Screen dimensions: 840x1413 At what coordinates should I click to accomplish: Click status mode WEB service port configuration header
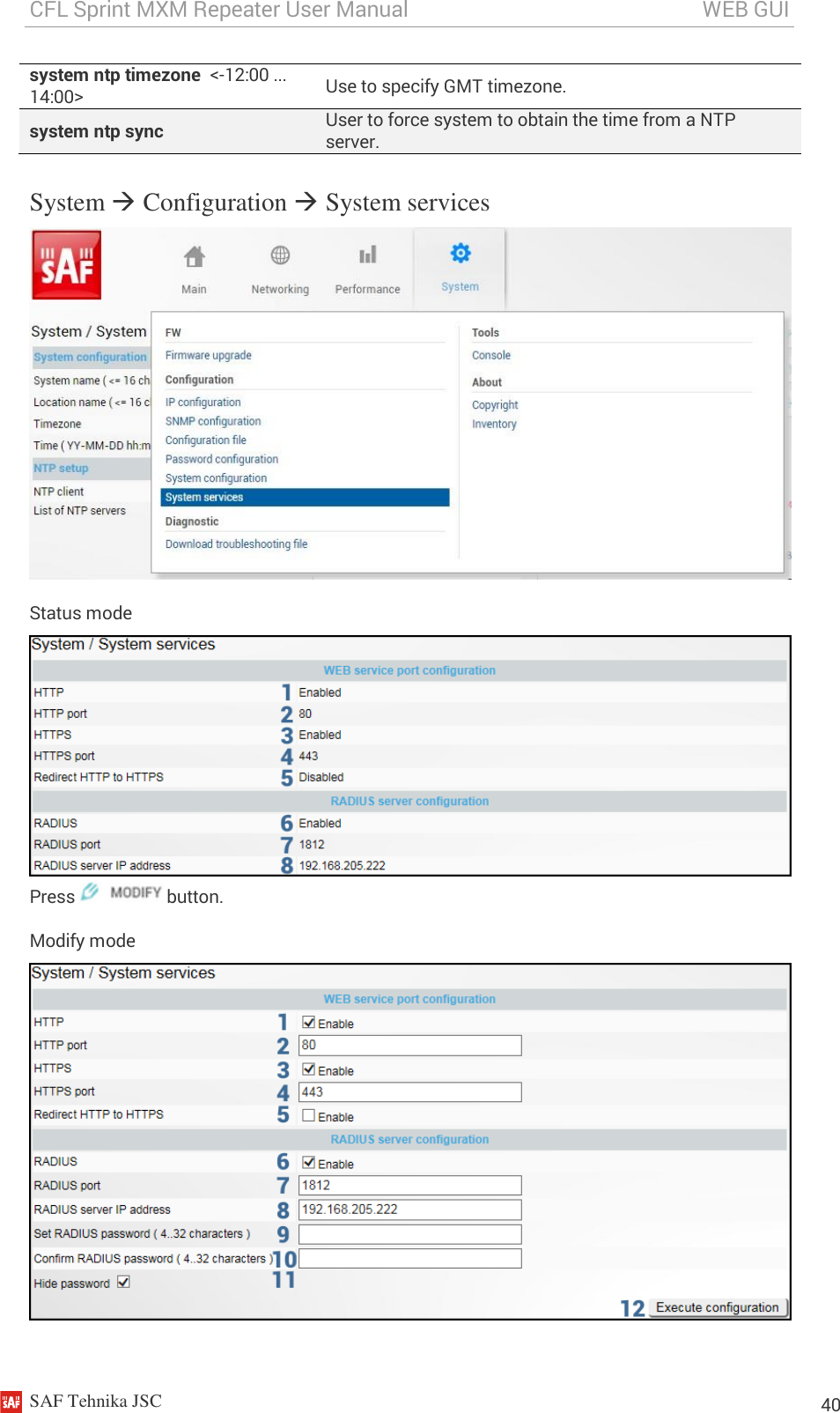(409, 670)
